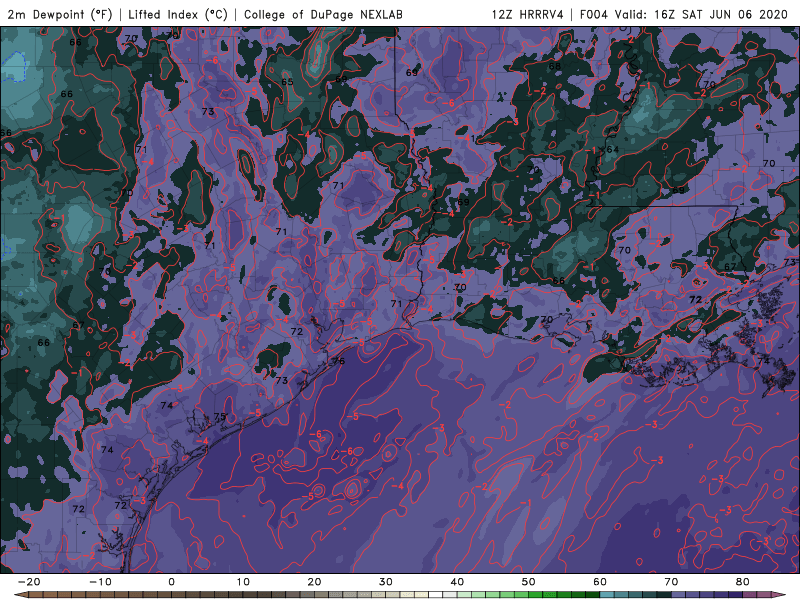Click the -20 label on the color scale
This screenshot has width=800, height=600.
pyautogui.click(x=29, y=582)
